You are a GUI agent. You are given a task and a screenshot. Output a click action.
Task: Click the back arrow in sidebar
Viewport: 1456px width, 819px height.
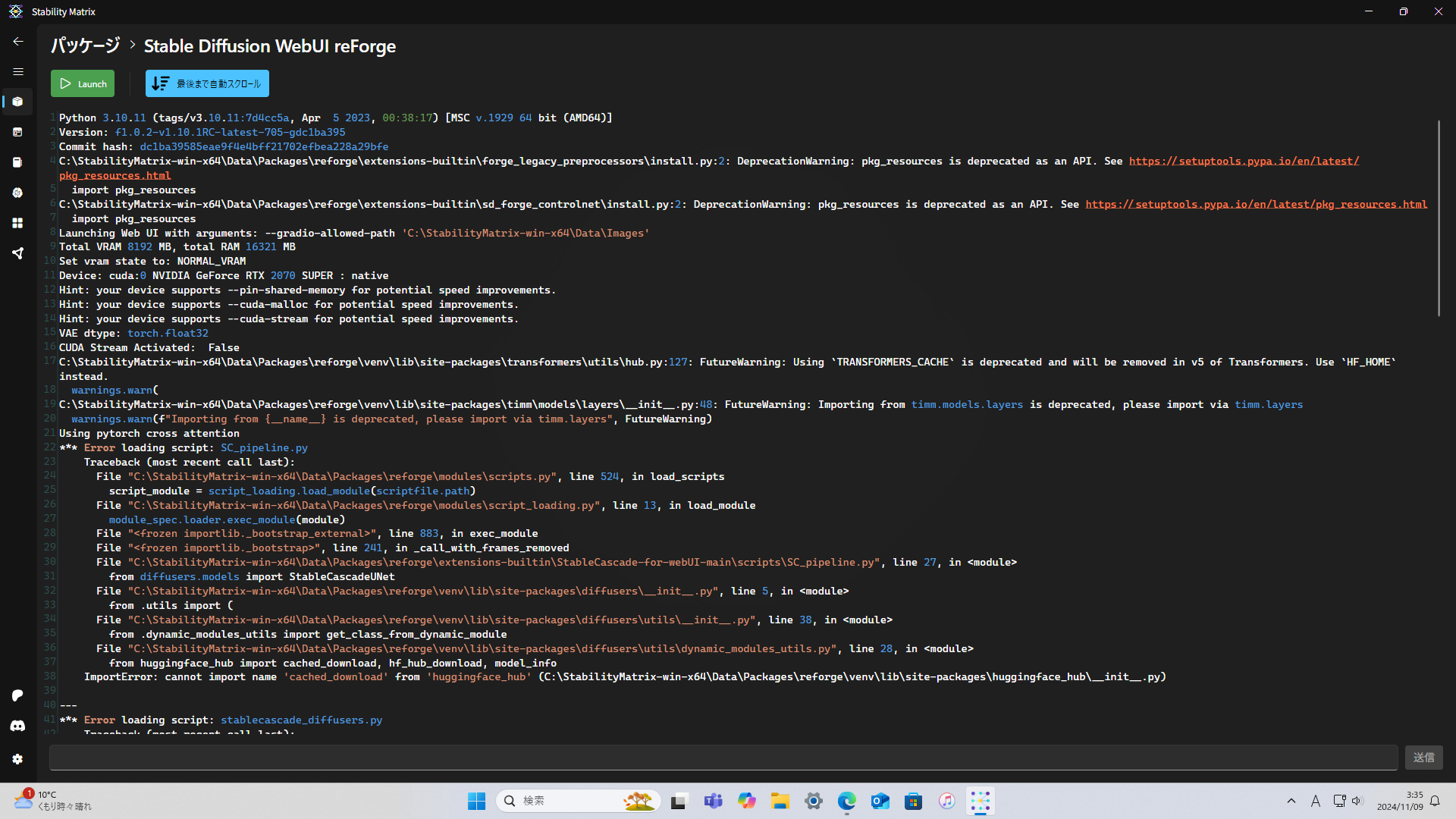[18, 42]
